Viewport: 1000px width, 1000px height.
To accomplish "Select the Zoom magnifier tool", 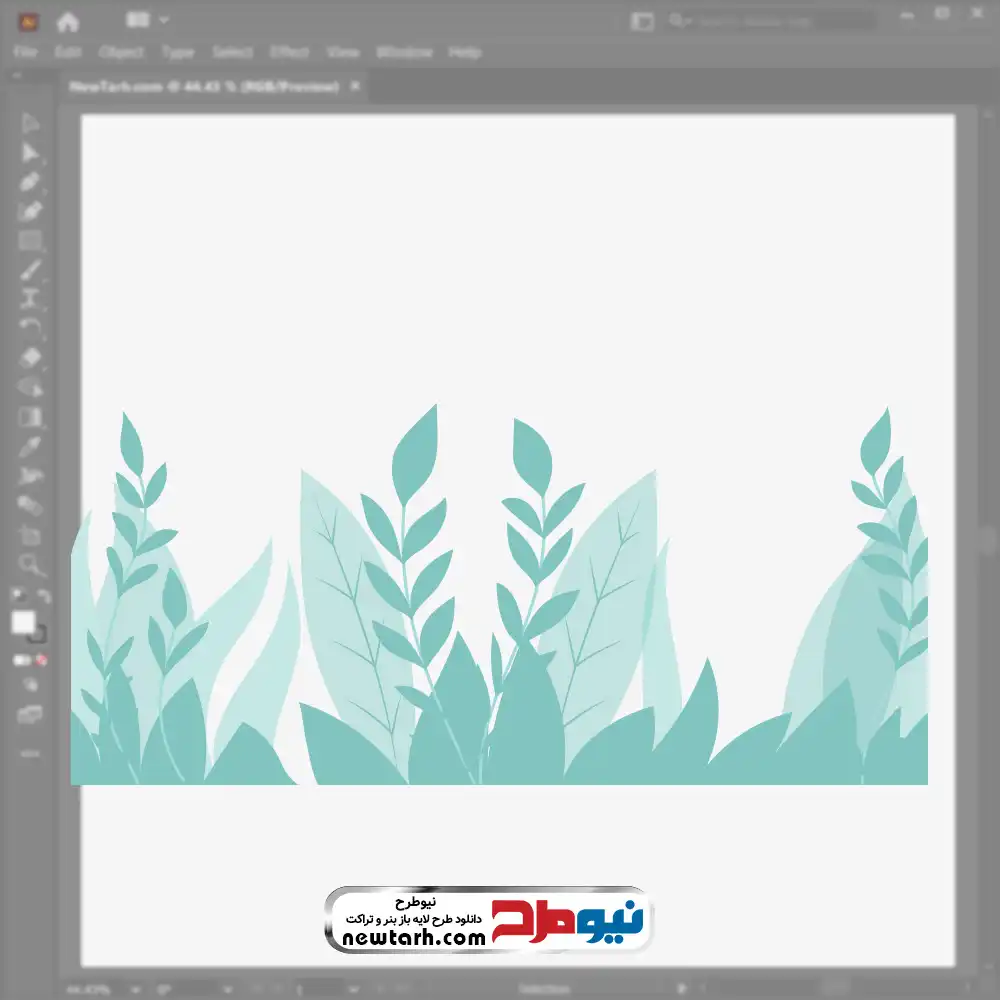I will coord(30,565).
